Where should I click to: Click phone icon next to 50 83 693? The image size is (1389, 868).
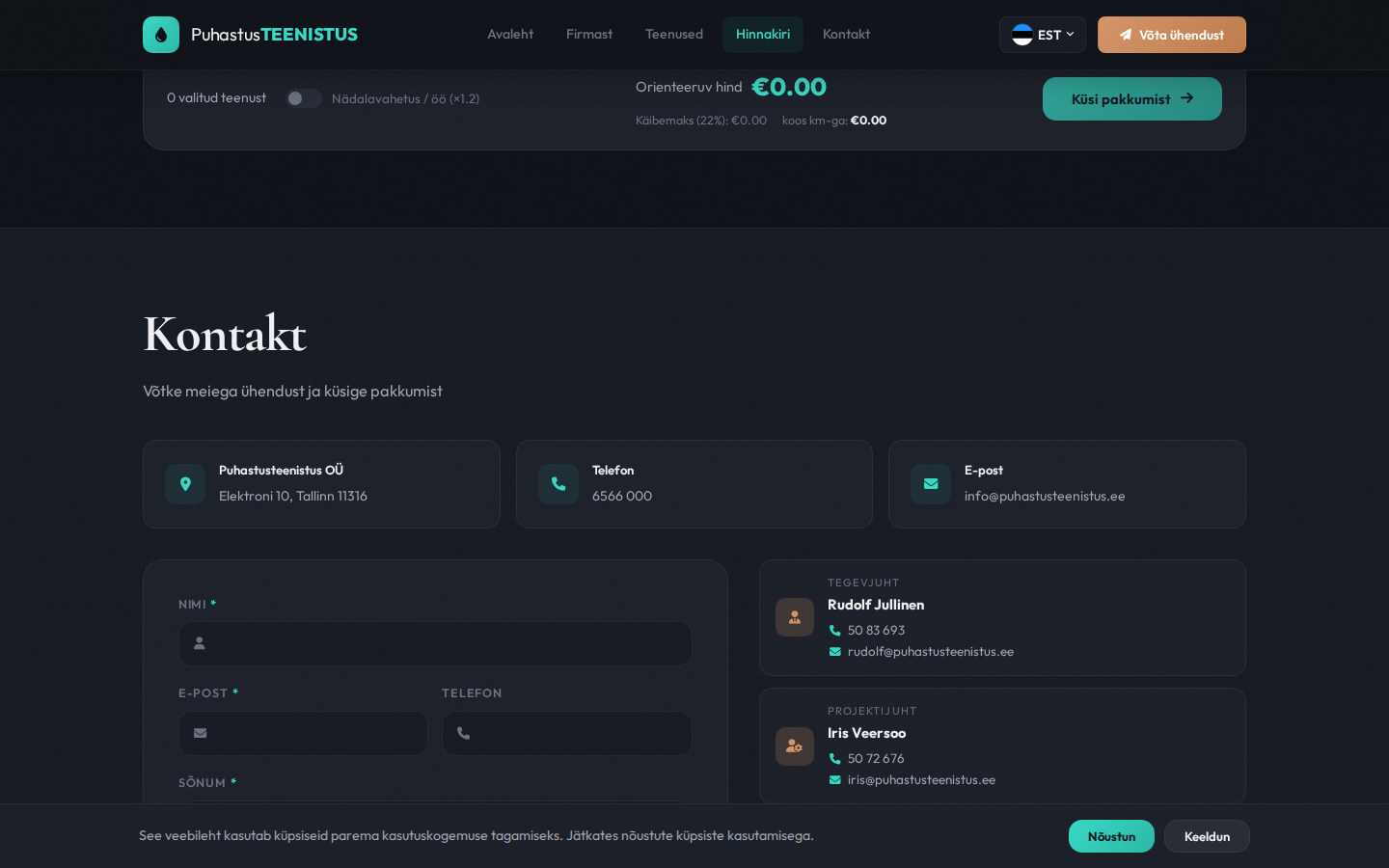(x=835, y=631)
